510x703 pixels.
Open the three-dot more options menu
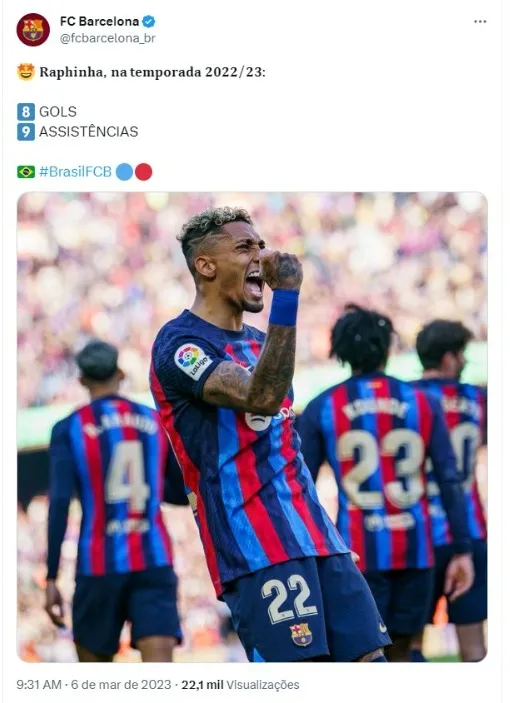pyautogui.click(x=480, y=22)
